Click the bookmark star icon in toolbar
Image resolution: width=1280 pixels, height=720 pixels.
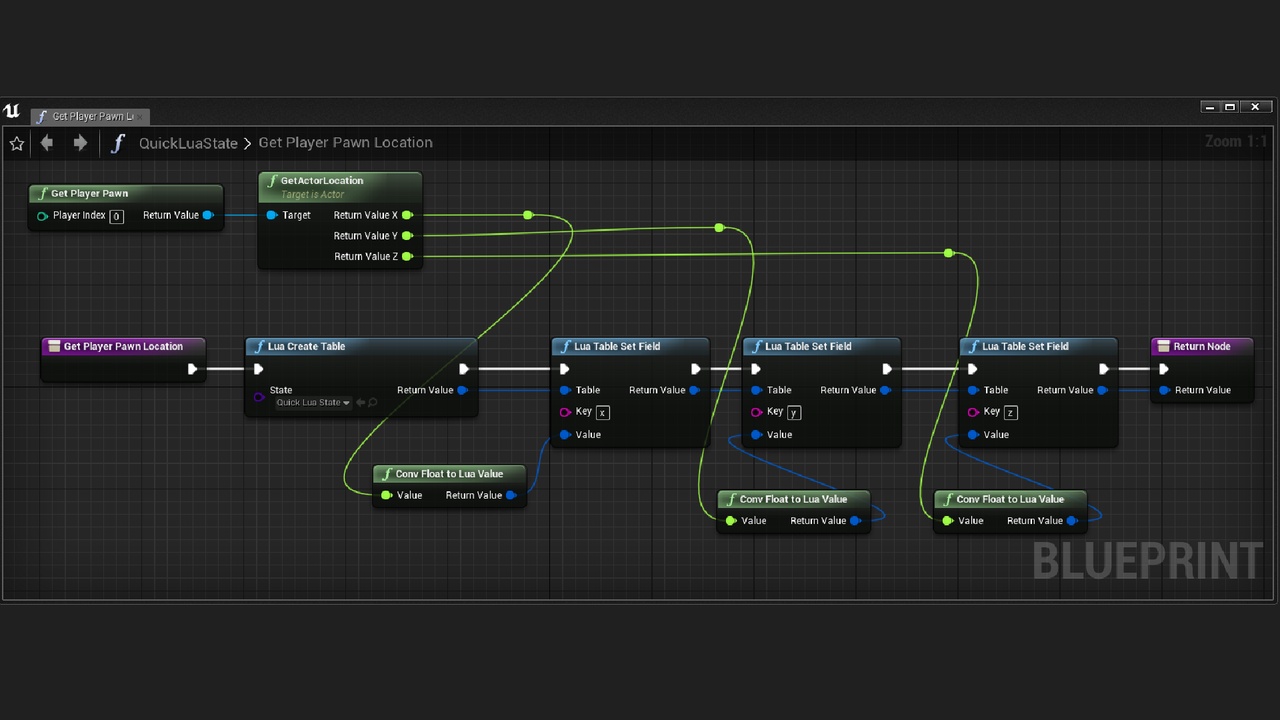point(16,143)
